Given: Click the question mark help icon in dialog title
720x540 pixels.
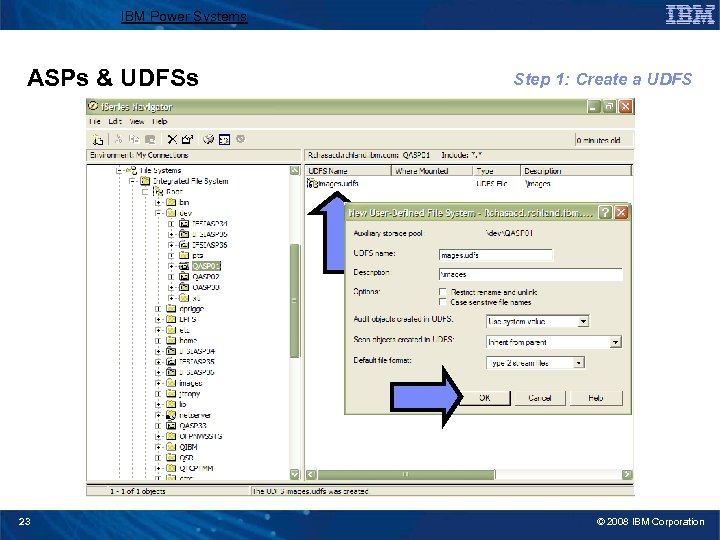Looking at the screenshot, I should point(605,213).
